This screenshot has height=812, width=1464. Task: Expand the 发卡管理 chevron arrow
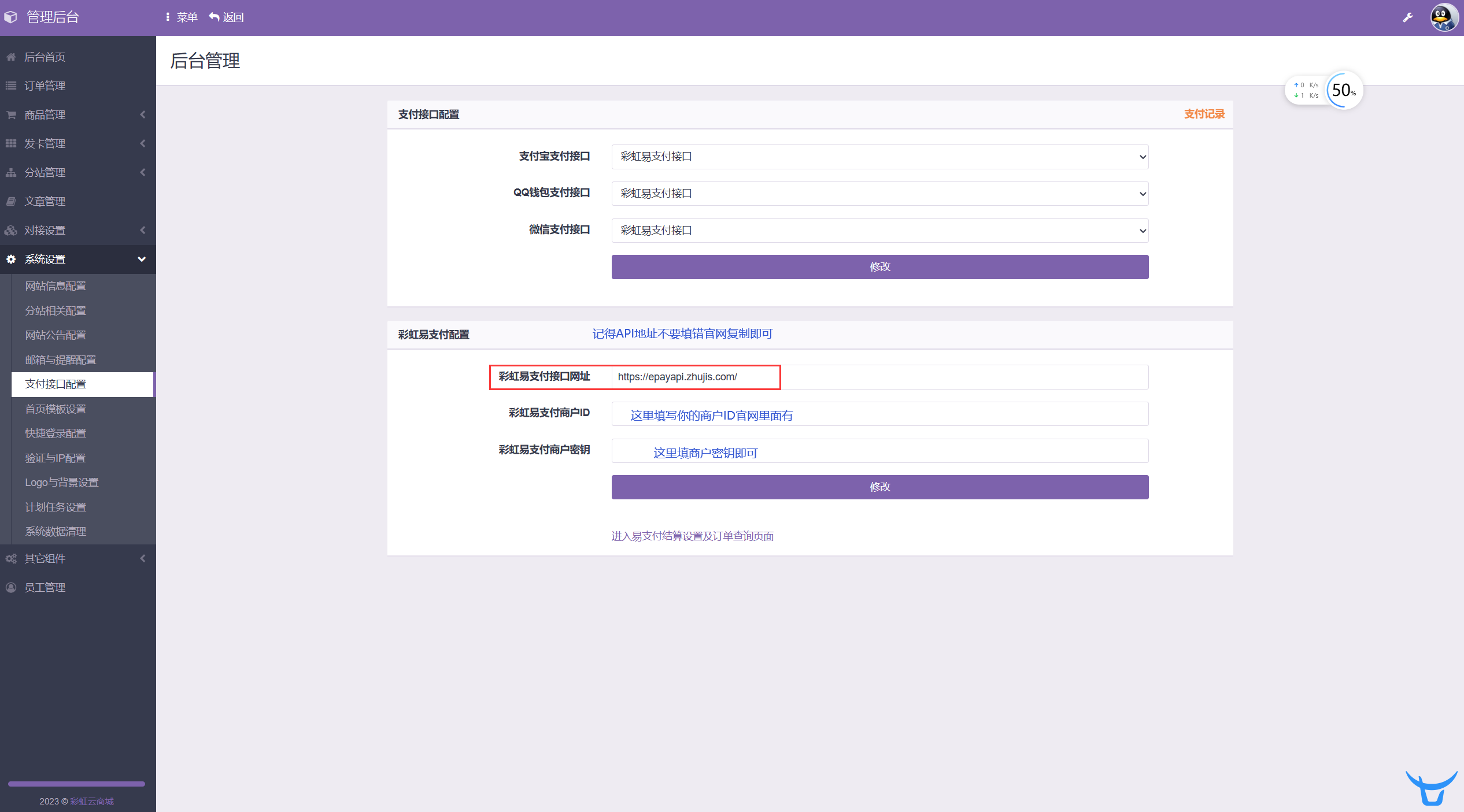[x=143, y=143]
